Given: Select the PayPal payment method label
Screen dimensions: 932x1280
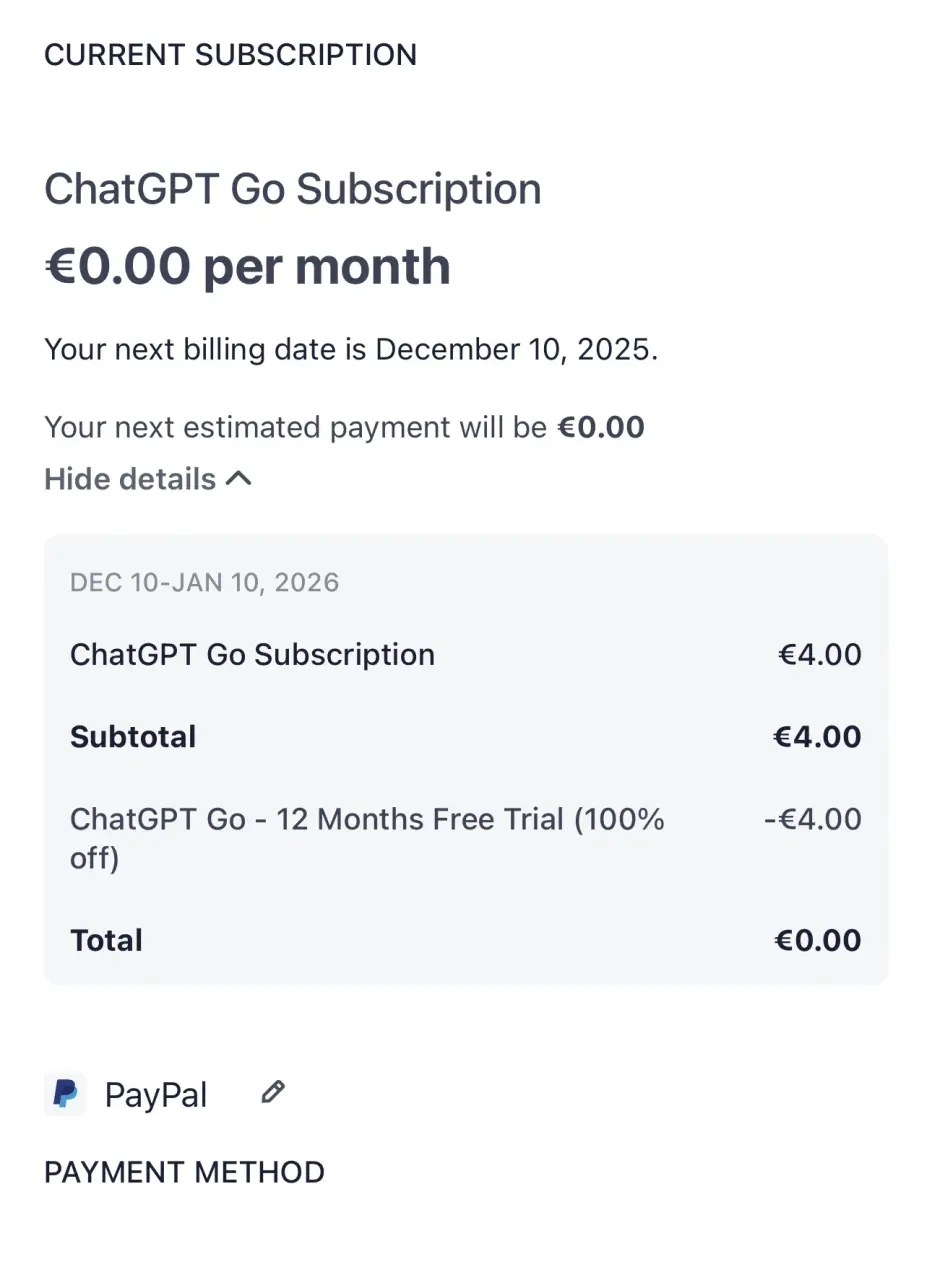Looking at the screenshot, I should point(156,1095).
